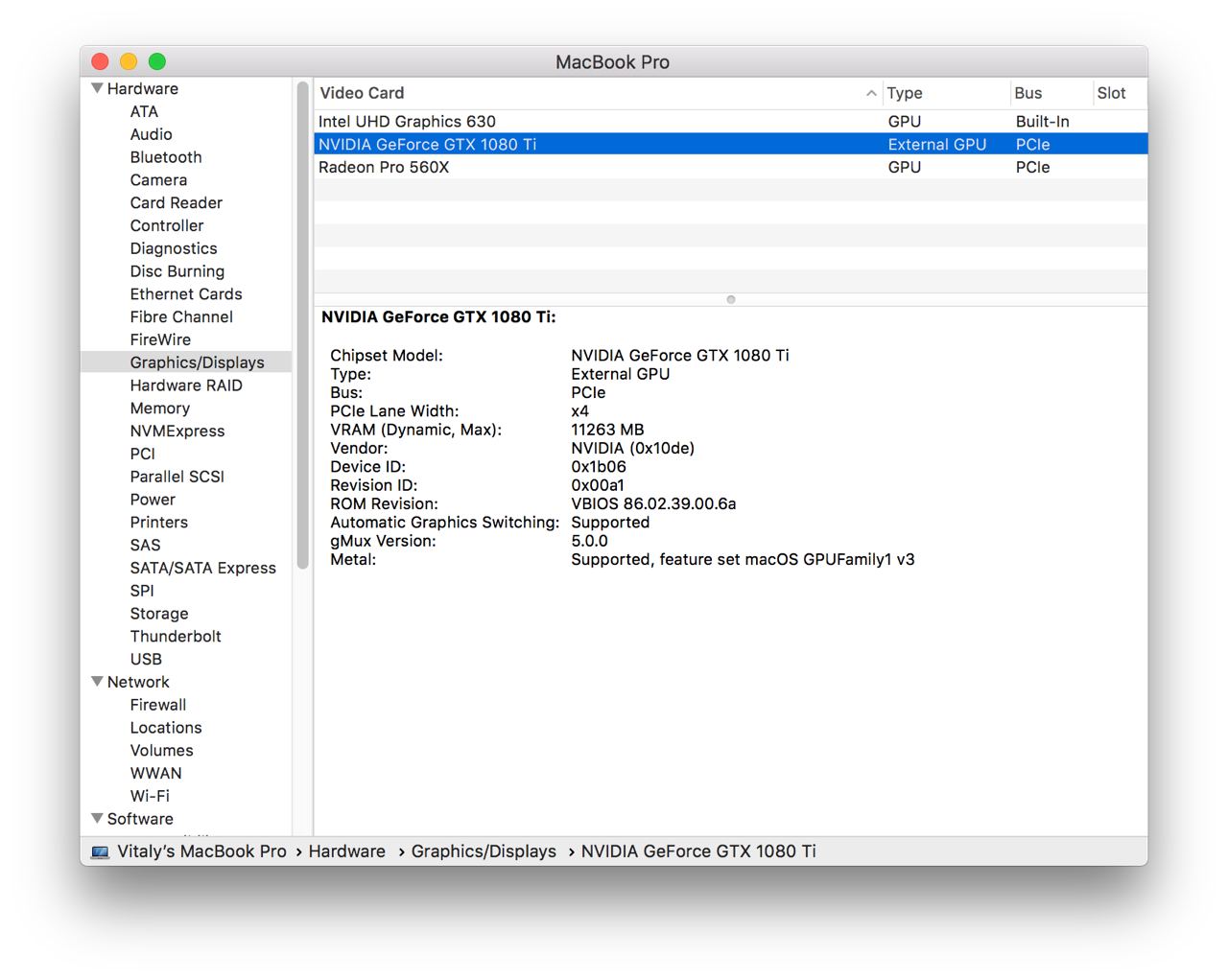The image size is (1228, 980).
Task: Select Parallel SCSI in the sidebar
Action: (177, 477)
